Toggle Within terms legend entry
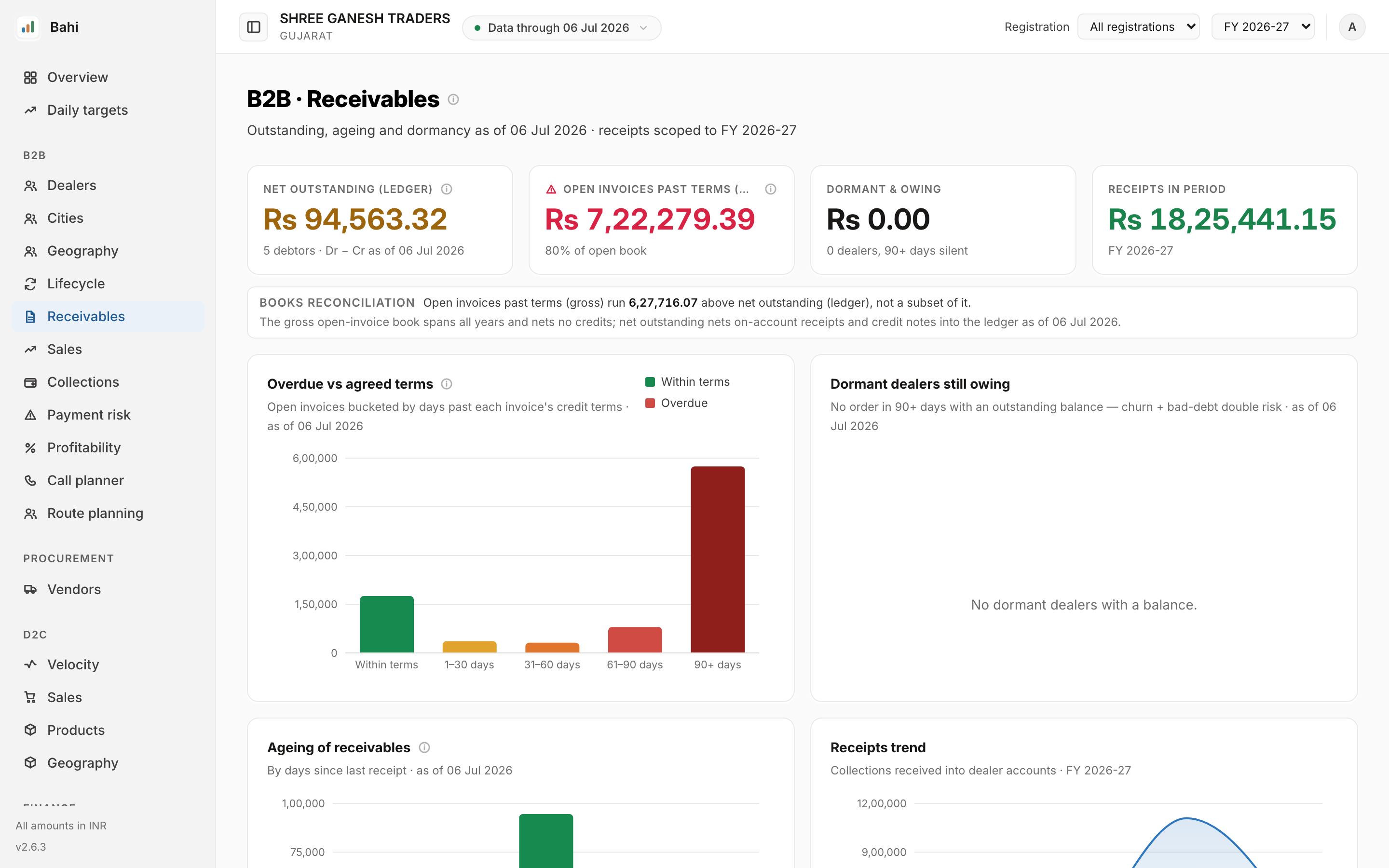 (x=687, y=382)
